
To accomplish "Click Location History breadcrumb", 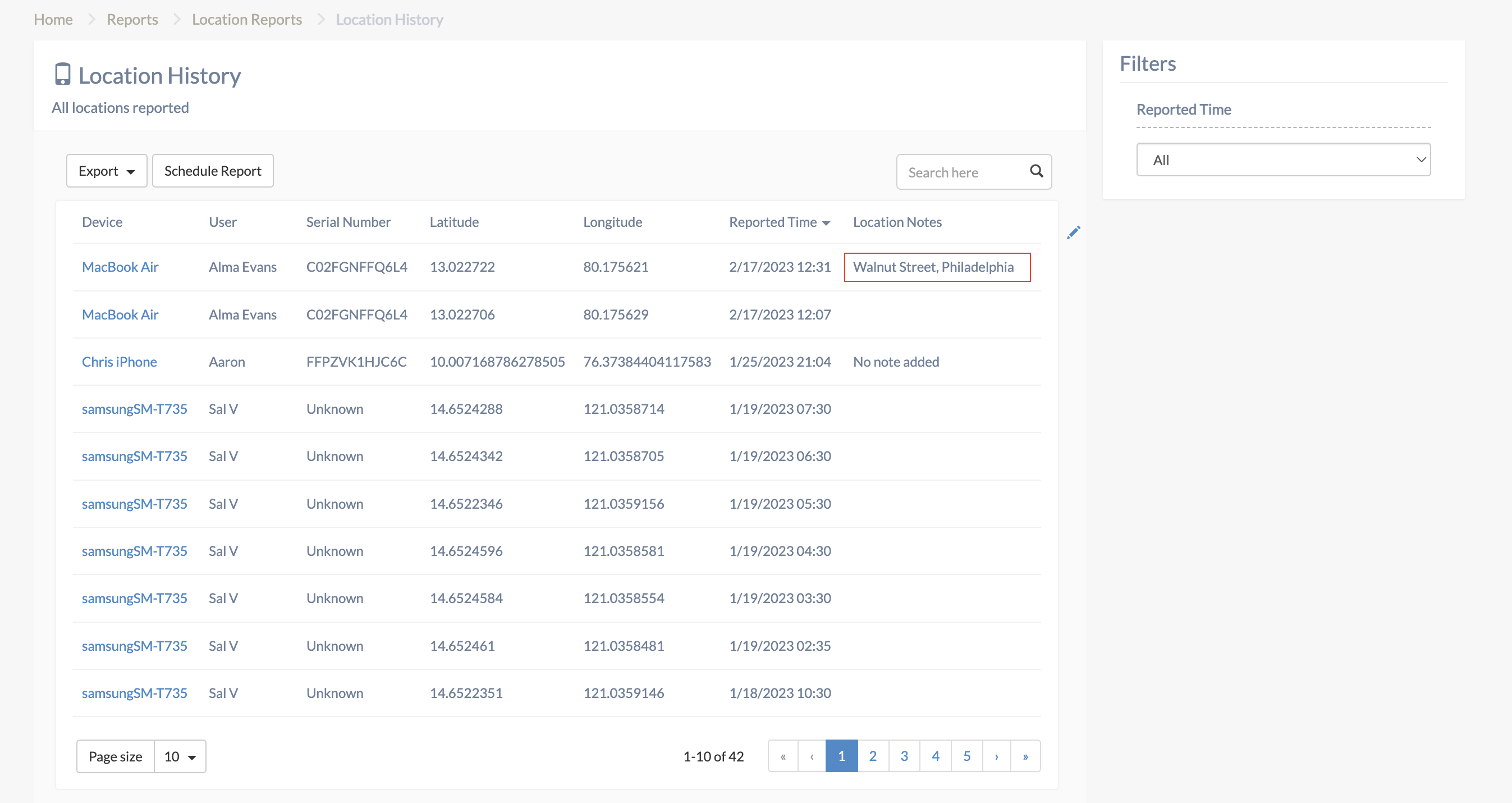I will tap(390, 20).
